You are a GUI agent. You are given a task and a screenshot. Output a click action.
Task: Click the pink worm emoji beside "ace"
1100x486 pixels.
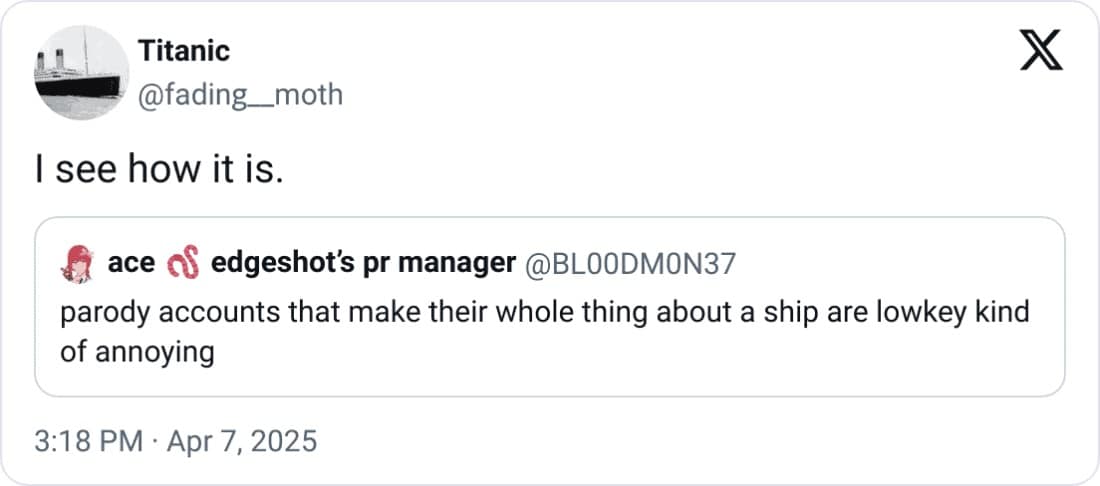tap(184, 263)
